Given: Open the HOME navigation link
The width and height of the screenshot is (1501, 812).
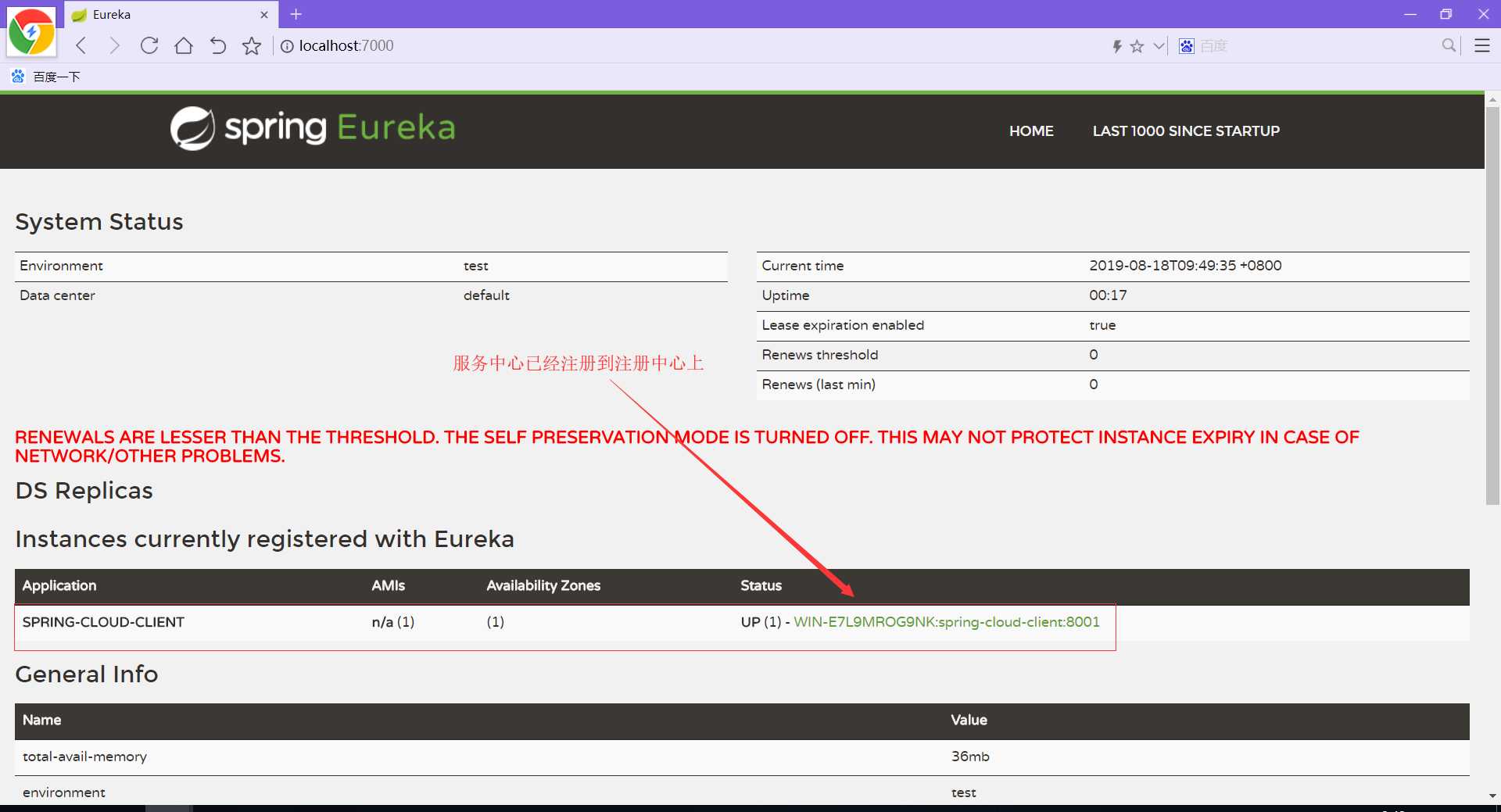Looking at the screenshot, I should pyautogui.click(x=1031, y=131).
